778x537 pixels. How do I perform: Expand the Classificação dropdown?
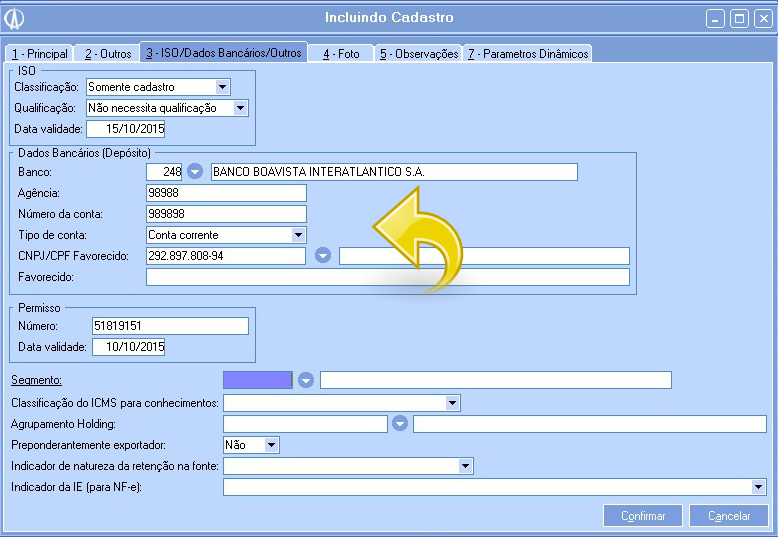223,87
